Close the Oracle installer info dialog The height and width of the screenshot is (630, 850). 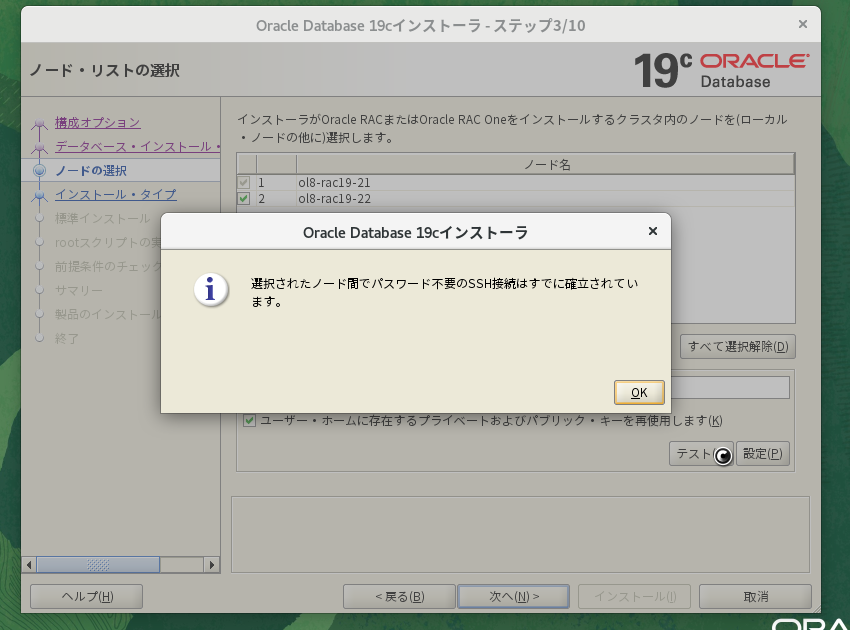point(653,232)
